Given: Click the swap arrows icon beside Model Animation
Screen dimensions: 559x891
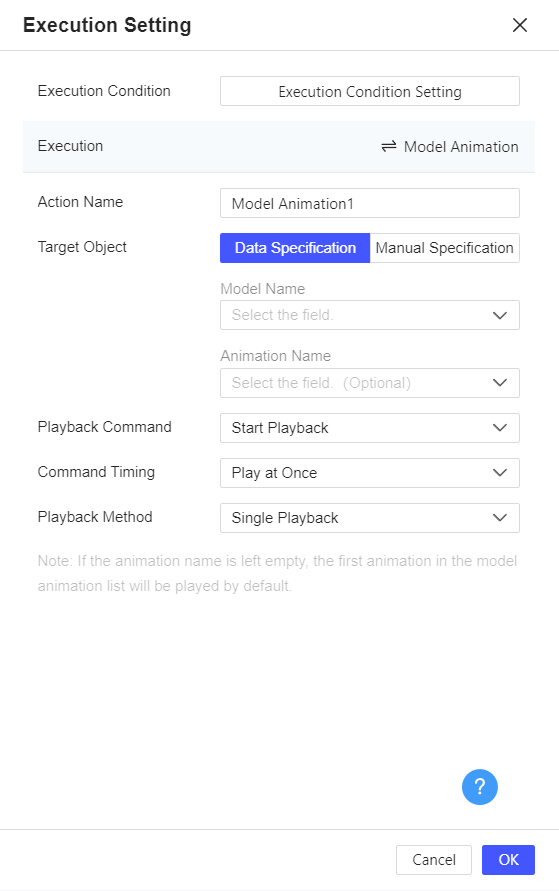Looking at the screenshot, I should (389, 147).
